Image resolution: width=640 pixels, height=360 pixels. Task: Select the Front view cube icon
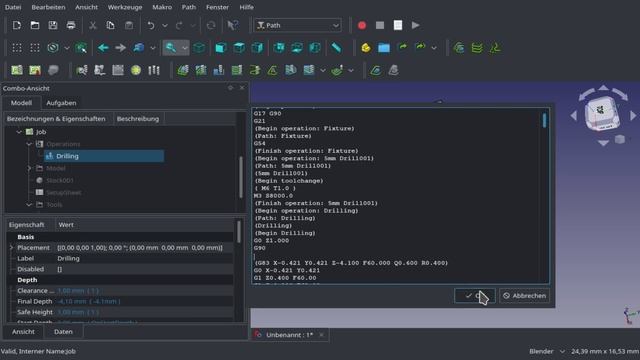coord(221,48)
